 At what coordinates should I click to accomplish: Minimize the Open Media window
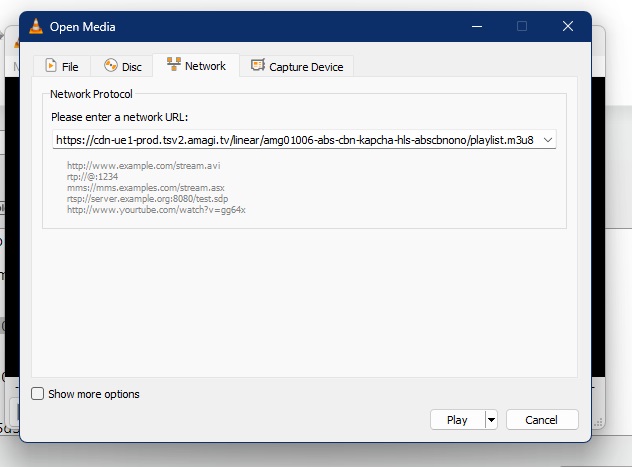(x=476, y=26)
